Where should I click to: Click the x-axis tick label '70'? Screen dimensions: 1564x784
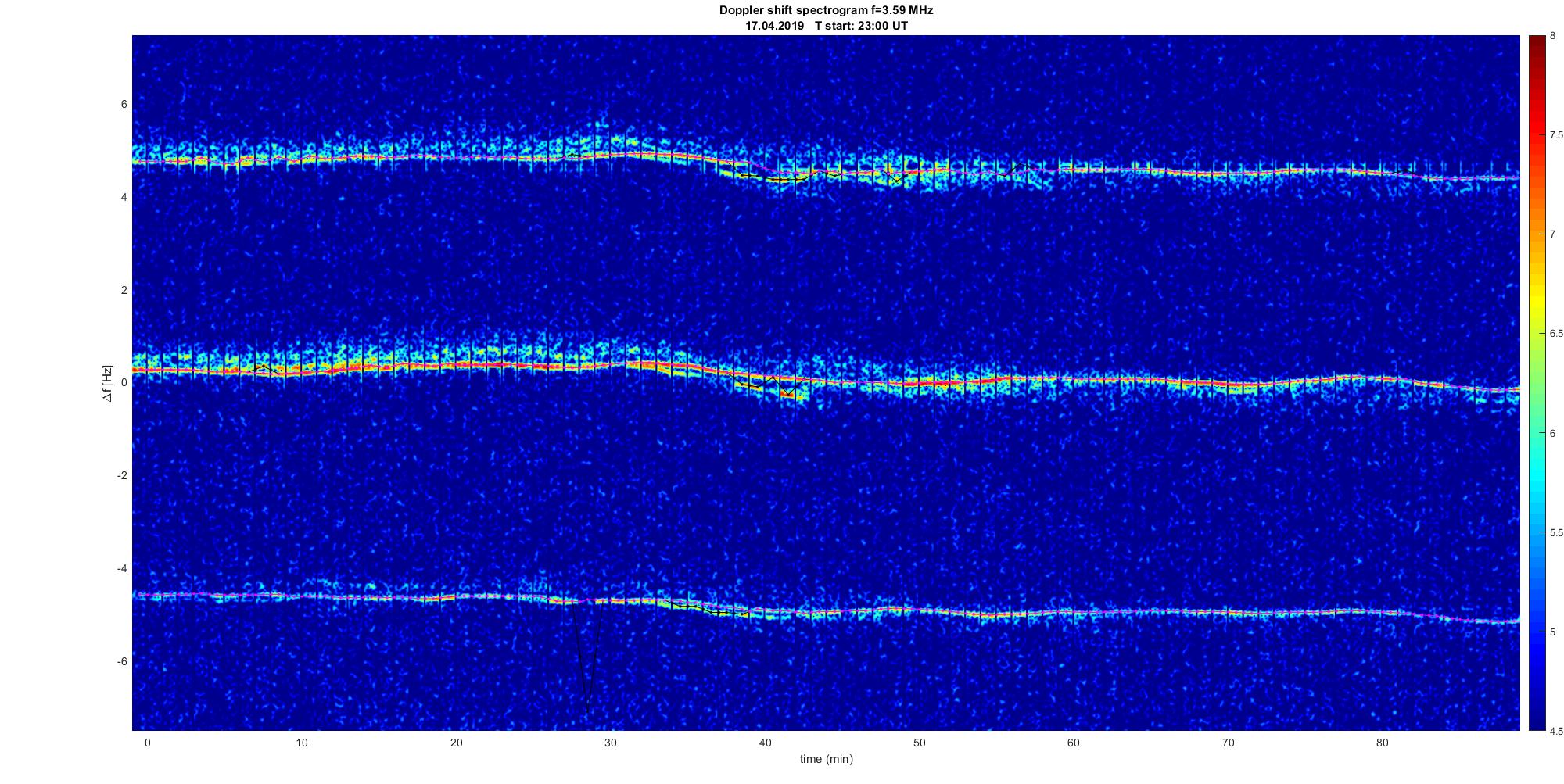pyautogui.click(x=1229, y=743)
